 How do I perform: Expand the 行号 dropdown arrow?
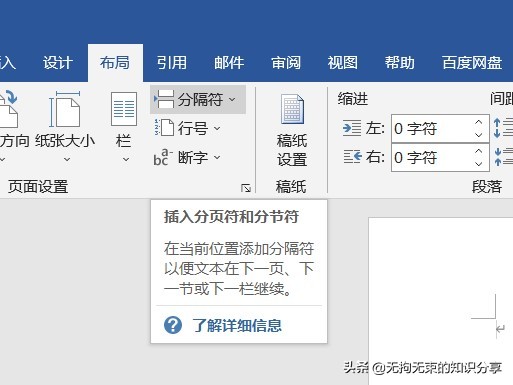coord(217,128)
